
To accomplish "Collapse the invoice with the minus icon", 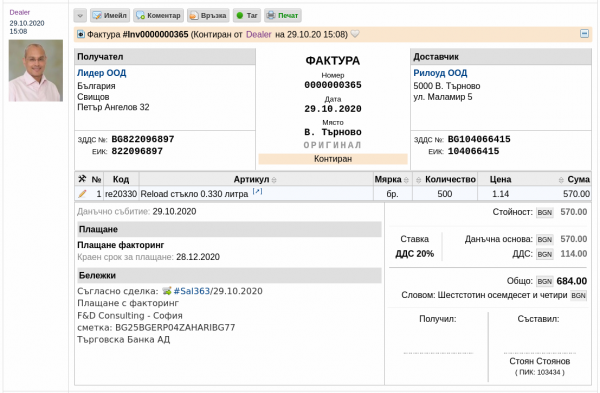I will coord(584,34).
